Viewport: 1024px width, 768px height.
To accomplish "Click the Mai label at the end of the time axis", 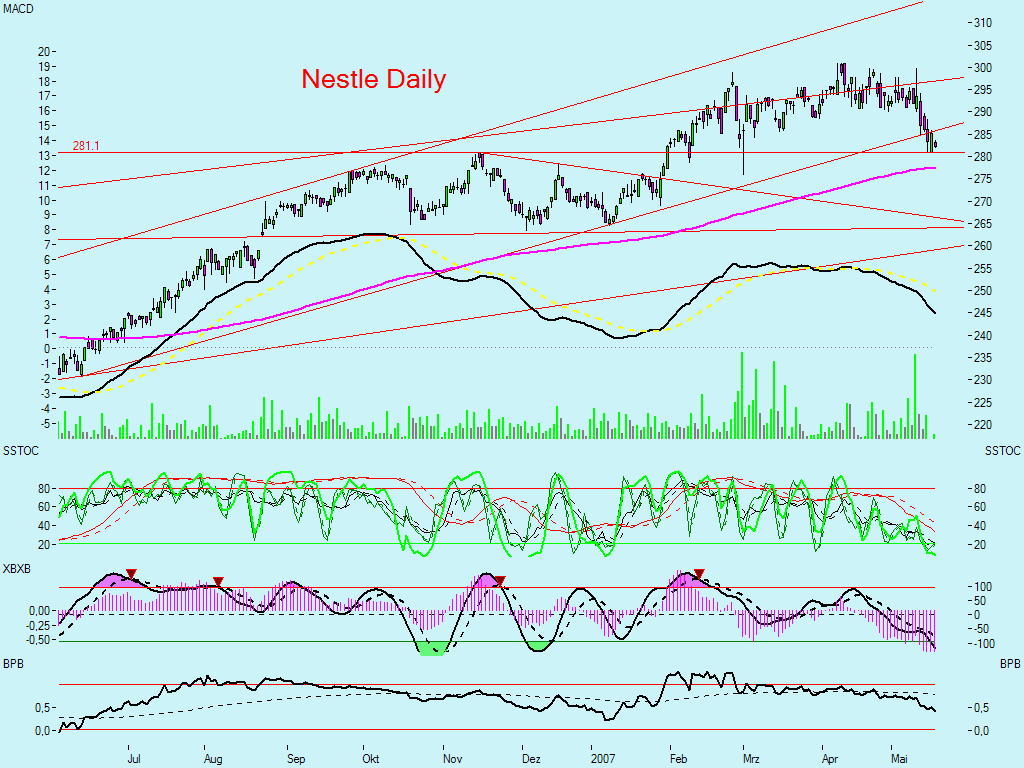I will tap(898, 759).
